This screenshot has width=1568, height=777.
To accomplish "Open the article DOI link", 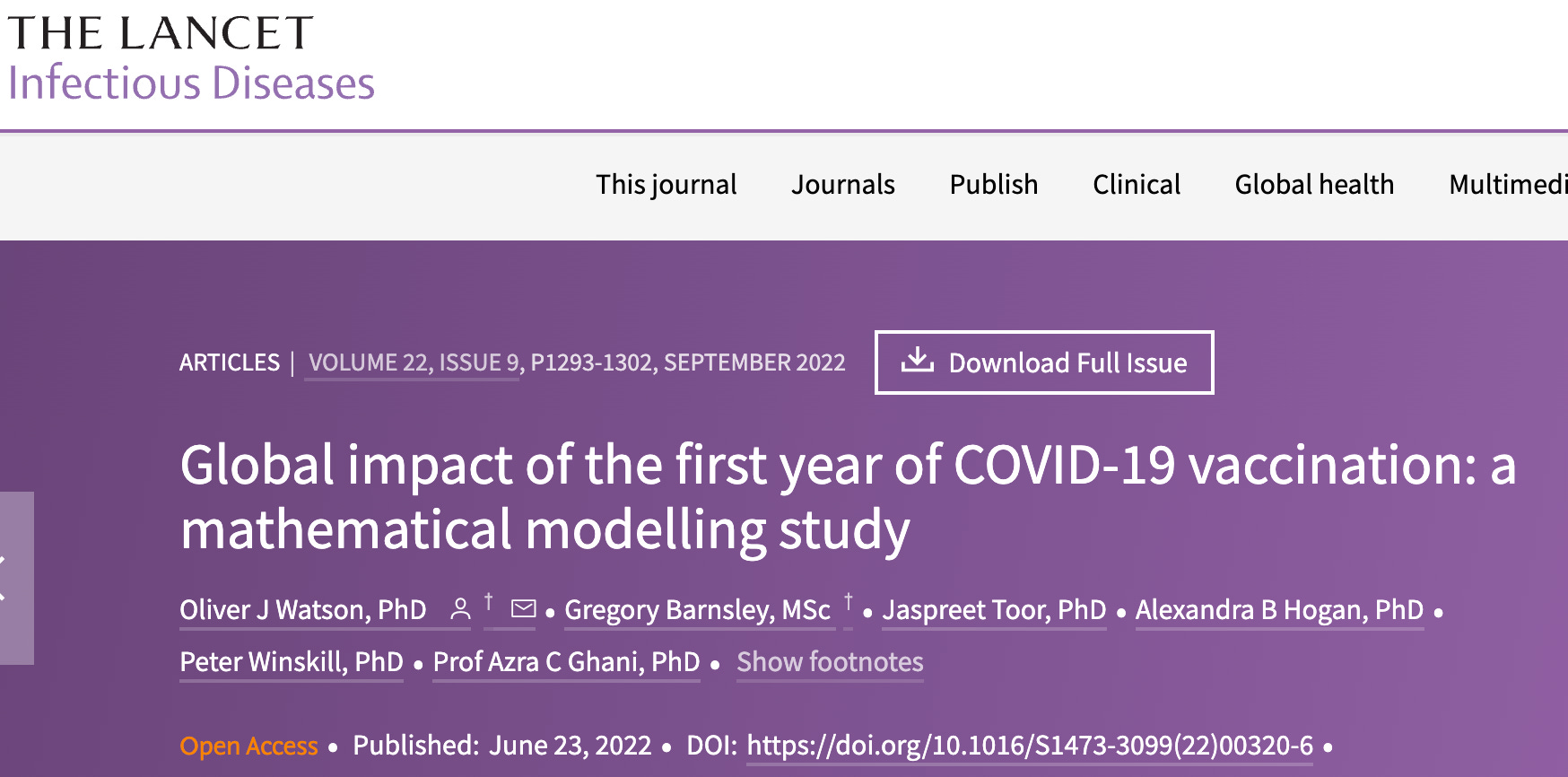I will [x=1029, y=746].
